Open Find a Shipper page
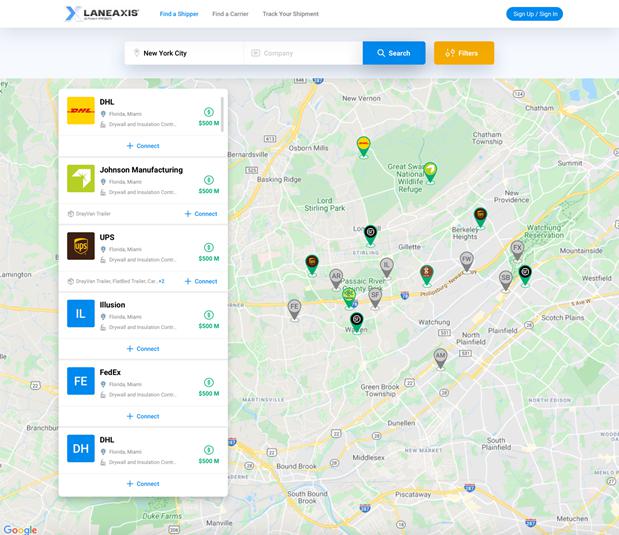This screenshot has width=619, height=535. tap(179, 14)
